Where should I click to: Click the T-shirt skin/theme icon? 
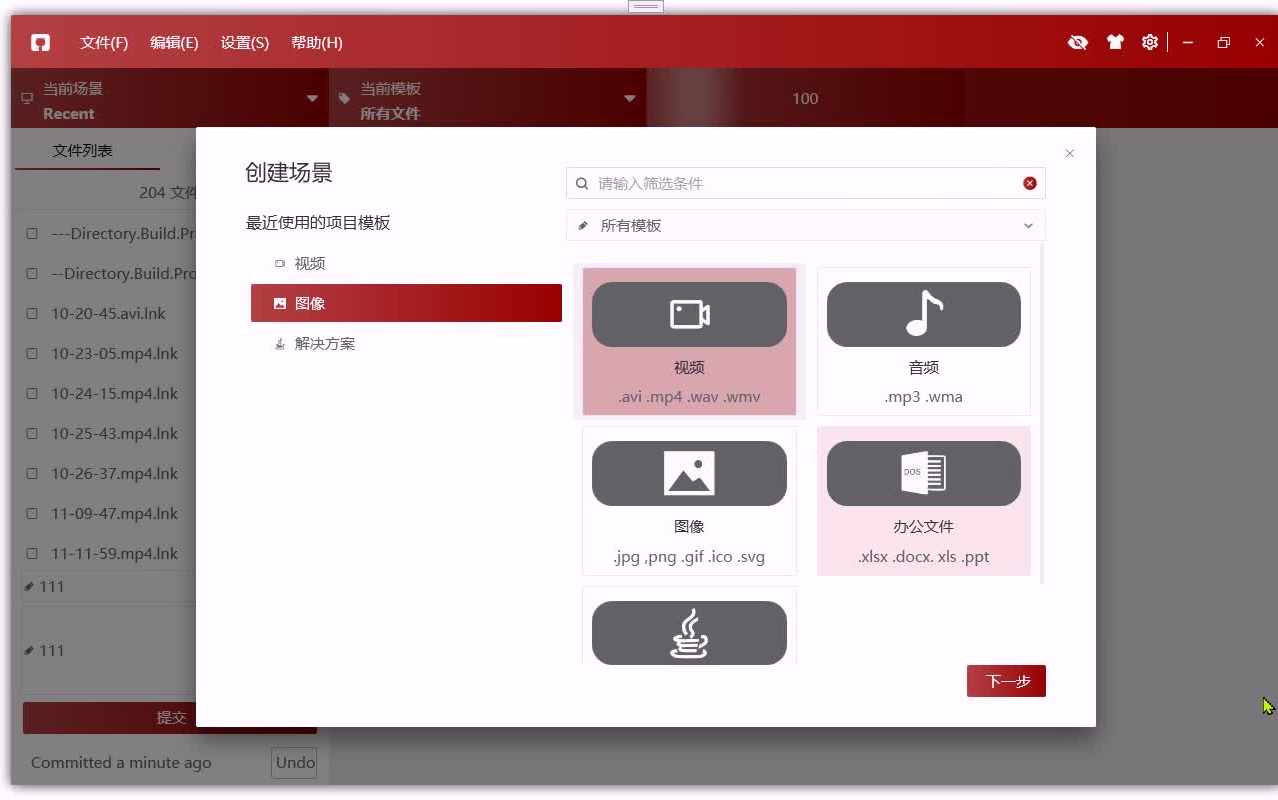(1115, 42)
